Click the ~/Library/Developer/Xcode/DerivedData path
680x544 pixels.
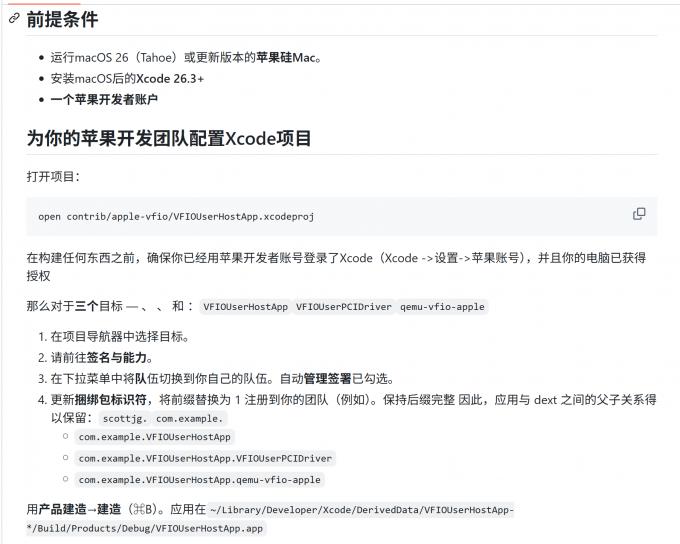tap(361, 510)
